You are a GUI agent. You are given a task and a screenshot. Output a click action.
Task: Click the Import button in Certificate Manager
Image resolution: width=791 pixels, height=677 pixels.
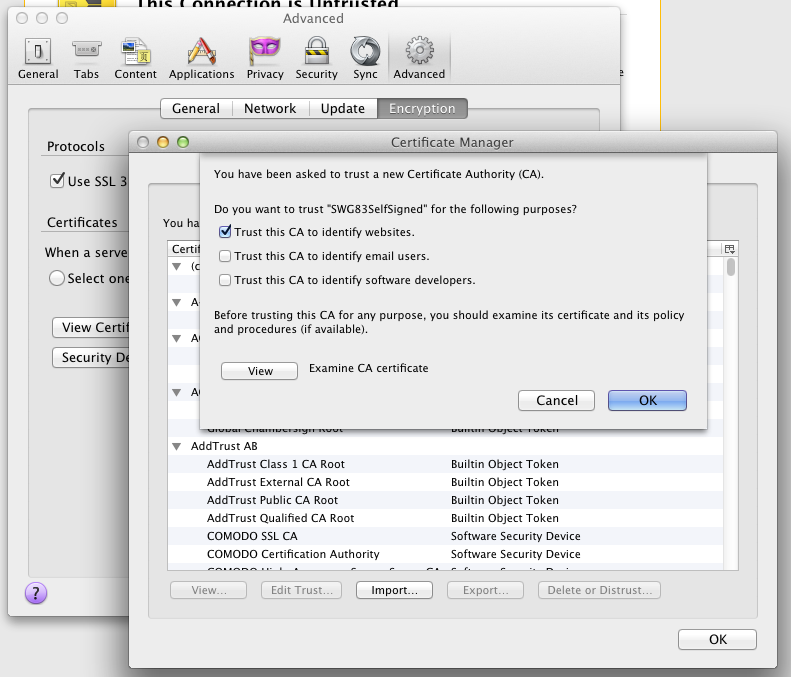point(394,590)
